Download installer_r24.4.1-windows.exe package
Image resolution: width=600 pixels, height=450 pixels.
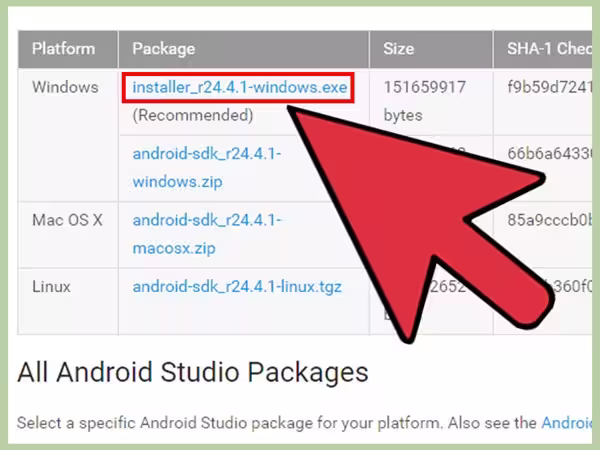click(240, 87)
